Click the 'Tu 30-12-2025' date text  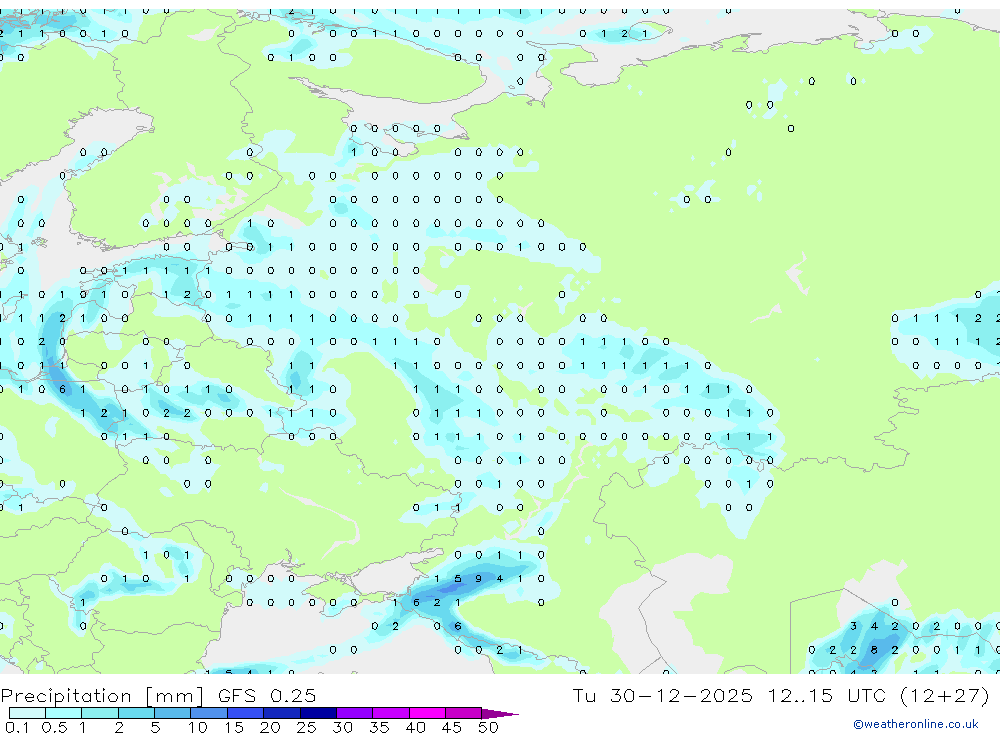click(x=663, y=695)
